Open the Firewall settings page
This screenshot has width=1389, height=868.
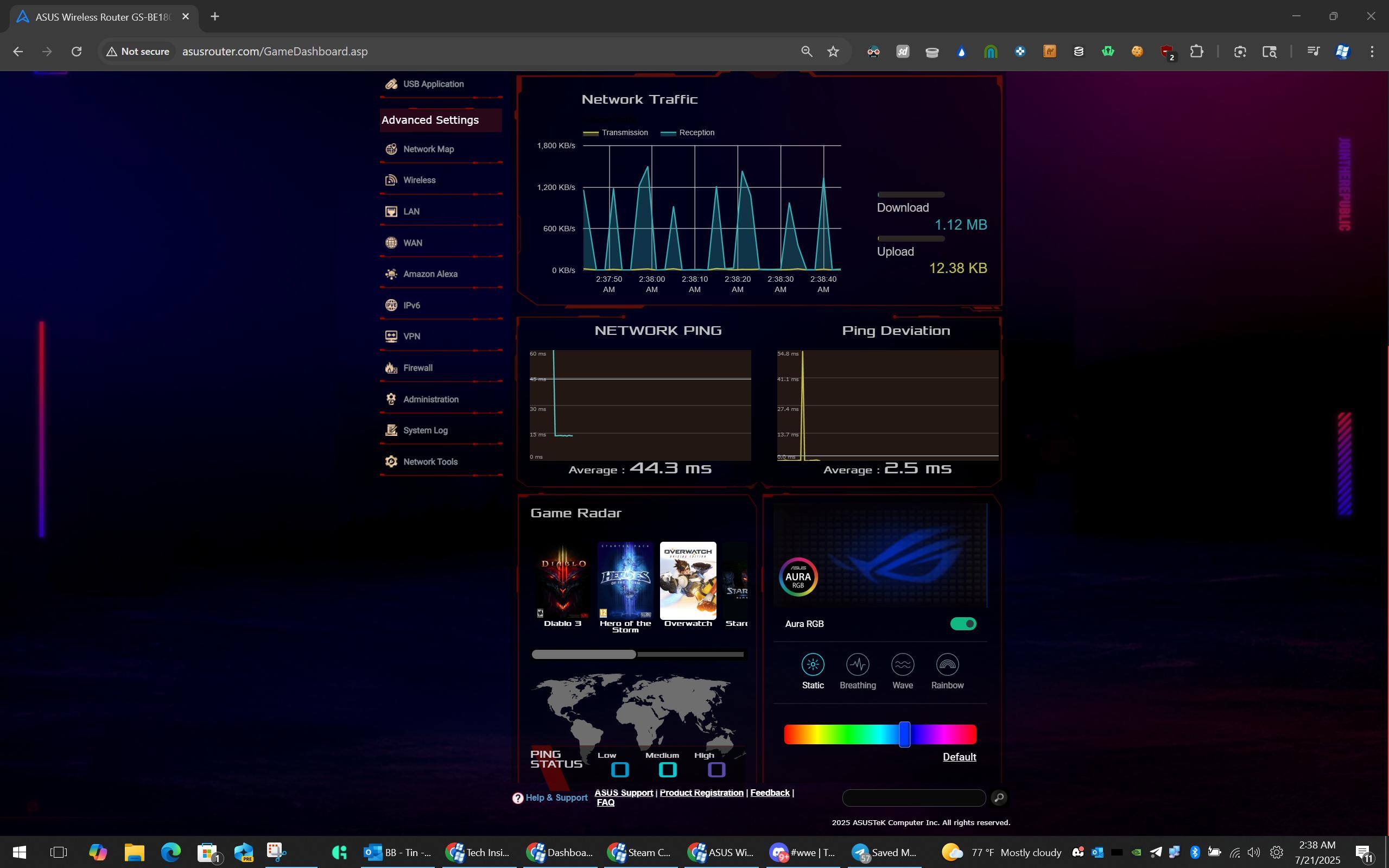point(417,368)
